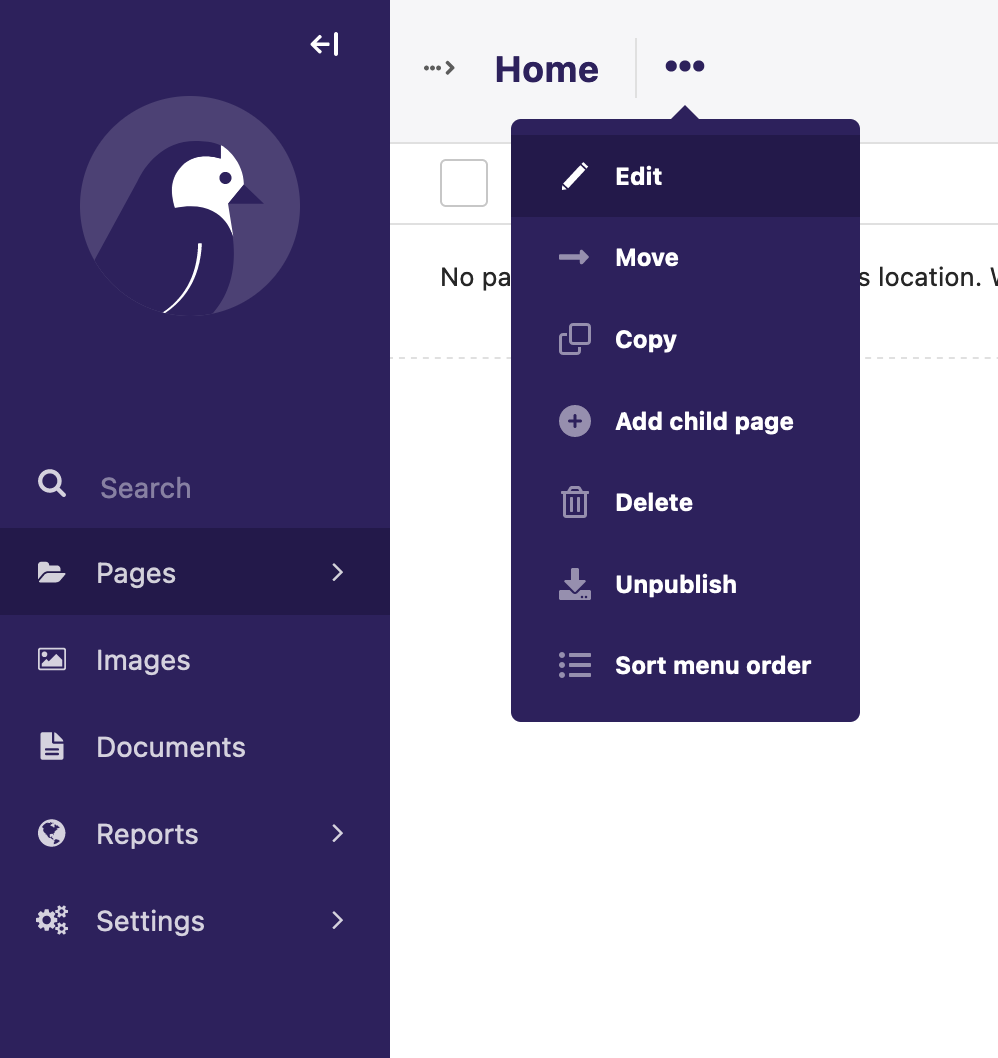Click the three-dot page actions button
The image size is (998, 1058).
(684, 66)
